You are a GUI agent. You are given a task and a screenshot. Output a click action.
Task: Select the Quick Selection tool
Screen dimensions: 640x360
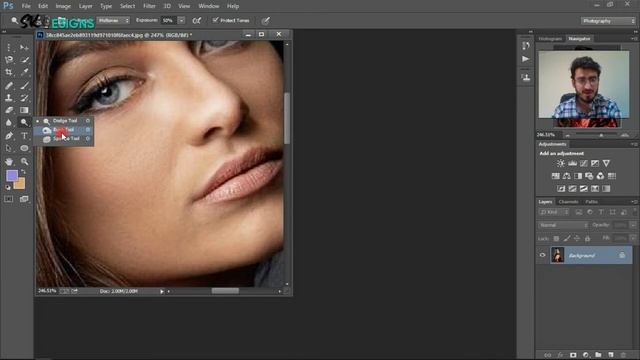tap(24, 60)
